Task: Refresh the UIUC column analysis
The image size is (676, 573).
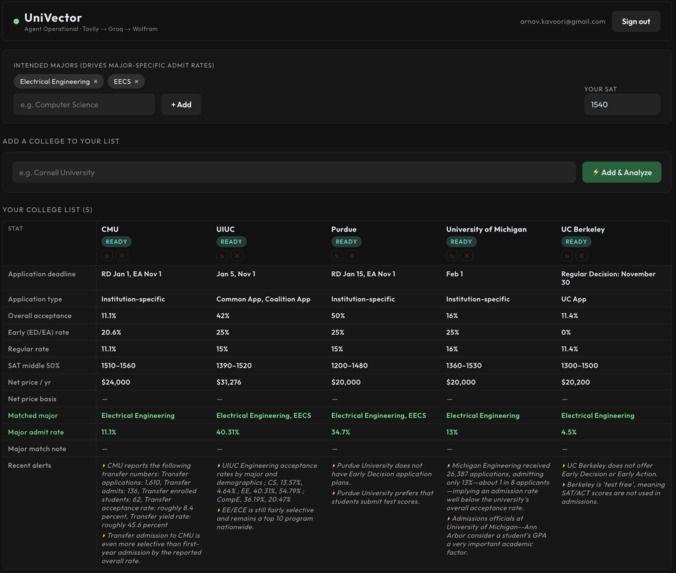Action: (222, 256)
